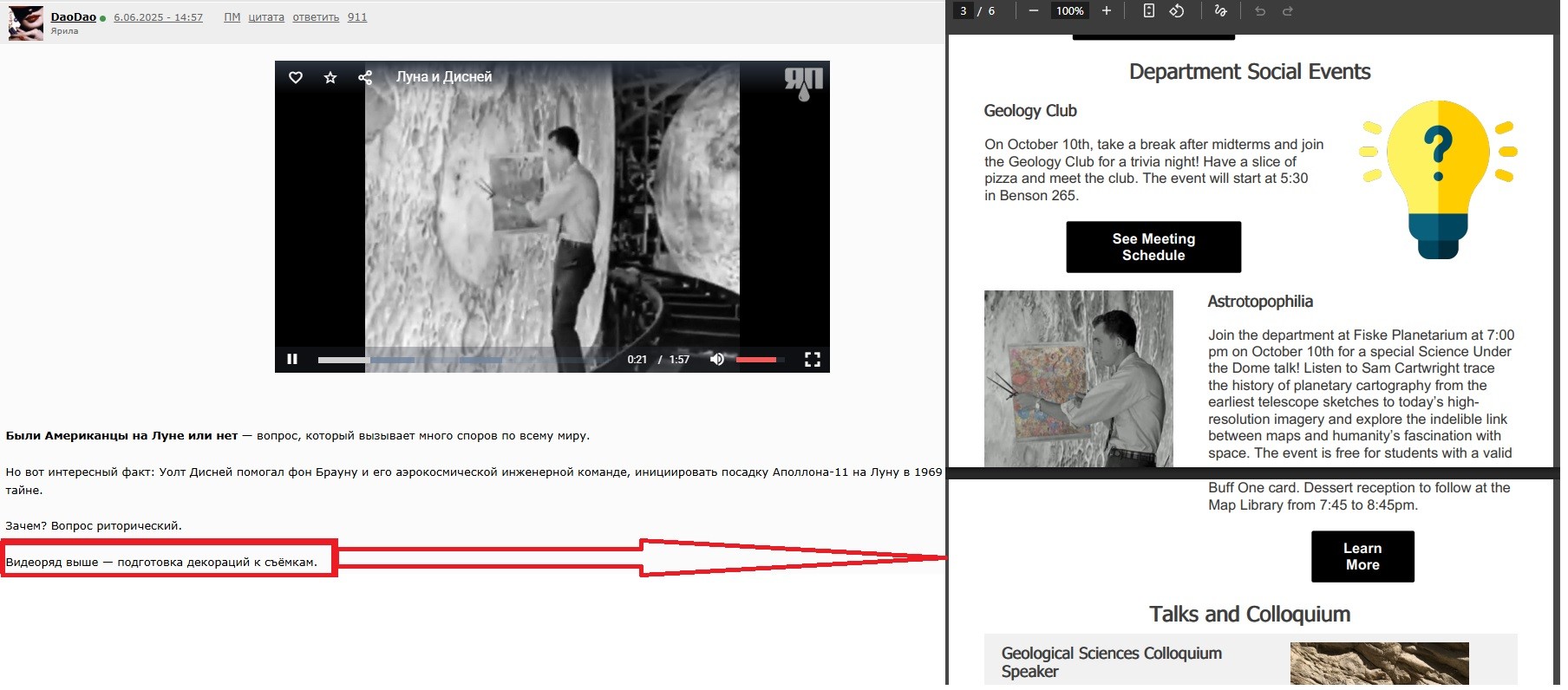Viewport: 1568px width, 690px height.
Task: Click the ЯП logo in the video
Action: pos(803,84)
